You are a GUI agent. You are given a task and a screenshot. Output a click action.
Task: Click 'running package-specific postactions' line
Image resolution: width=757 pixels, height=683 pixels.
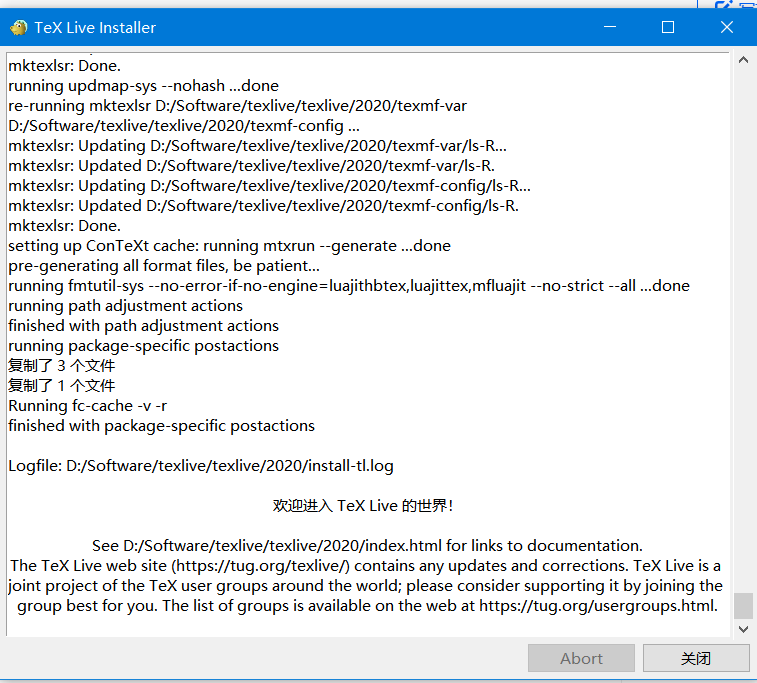pos(143,346)
